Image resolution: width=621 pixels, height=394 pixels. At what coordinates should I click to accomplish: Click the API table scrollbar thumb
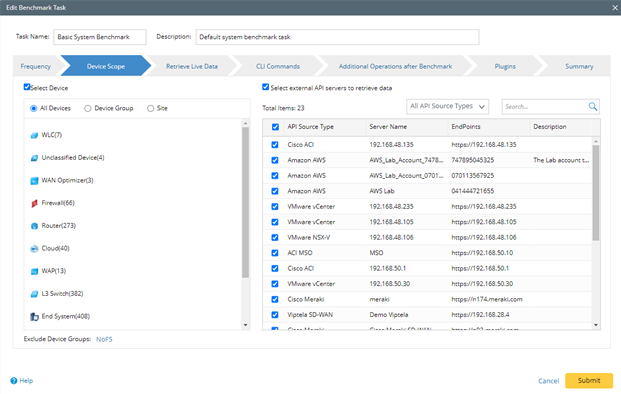pyautogui.click(x=596, y=193)
